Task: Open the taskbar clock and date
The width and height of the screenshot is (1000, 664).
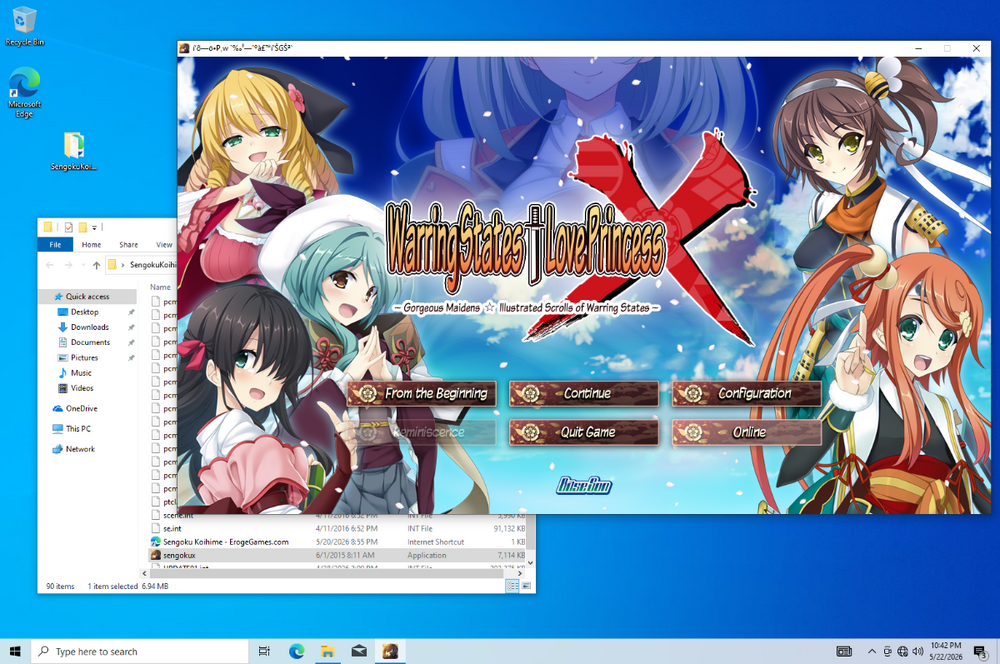Action: (x=946, y=651)
